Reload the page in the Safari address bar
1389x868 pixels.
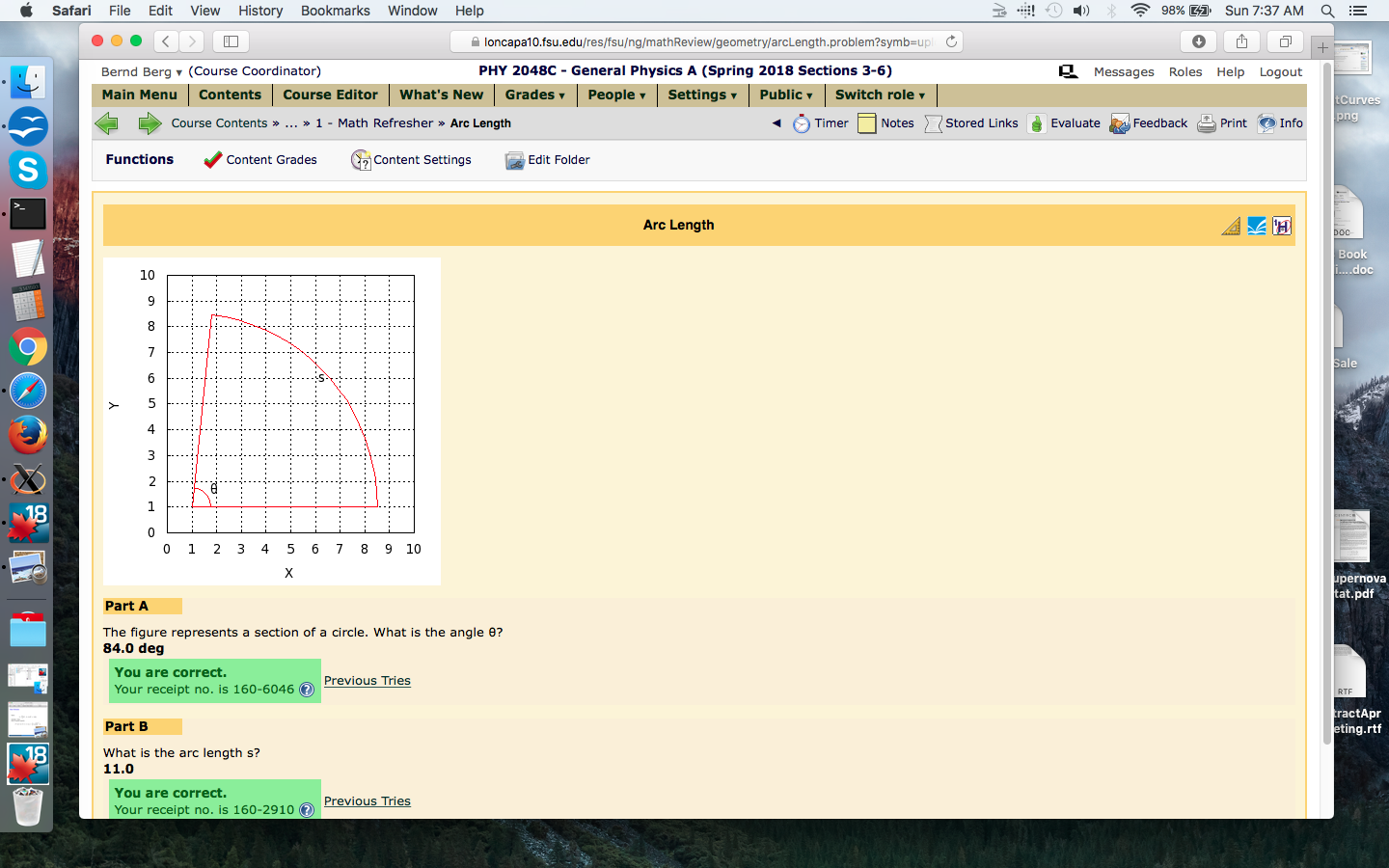point(951,41)
